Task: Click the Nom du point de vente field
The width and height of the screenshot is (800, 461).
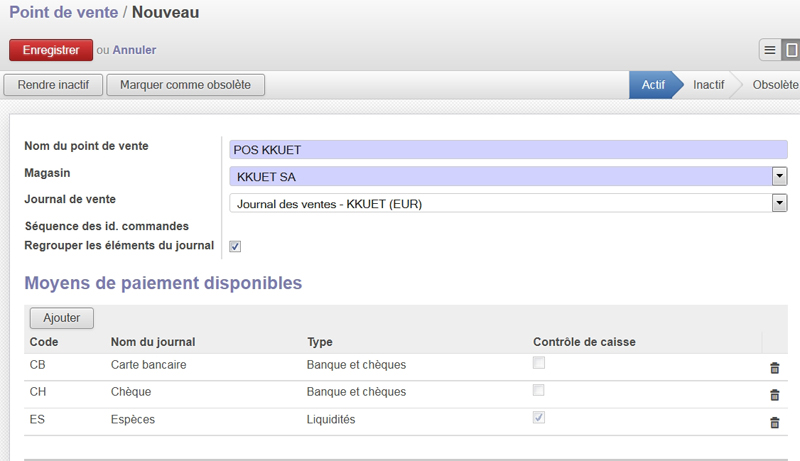Action: tap(508, 150)
